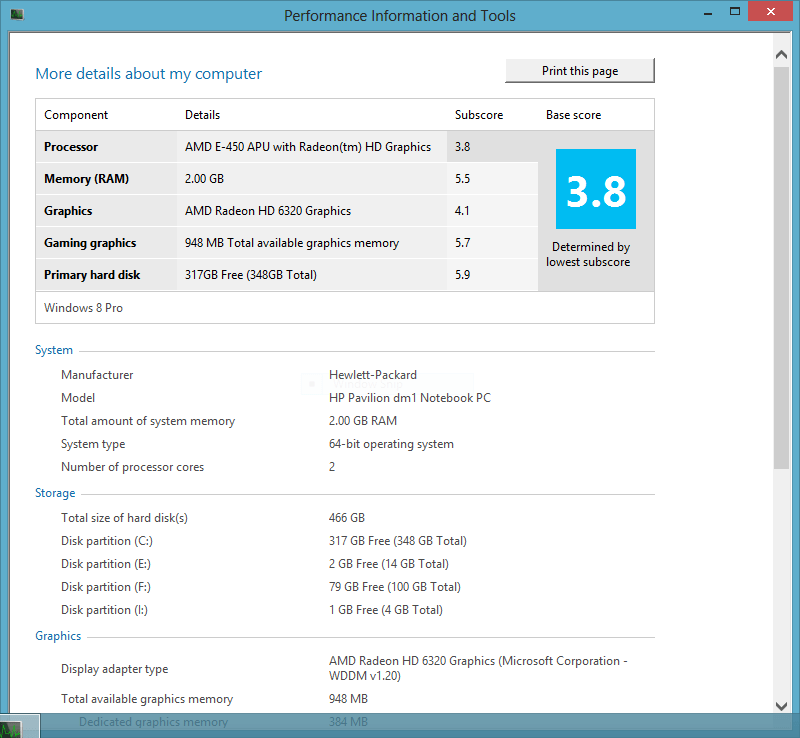Click the Number of processor cores label
This screenshot has width=800, height=738.
point(132,467)
